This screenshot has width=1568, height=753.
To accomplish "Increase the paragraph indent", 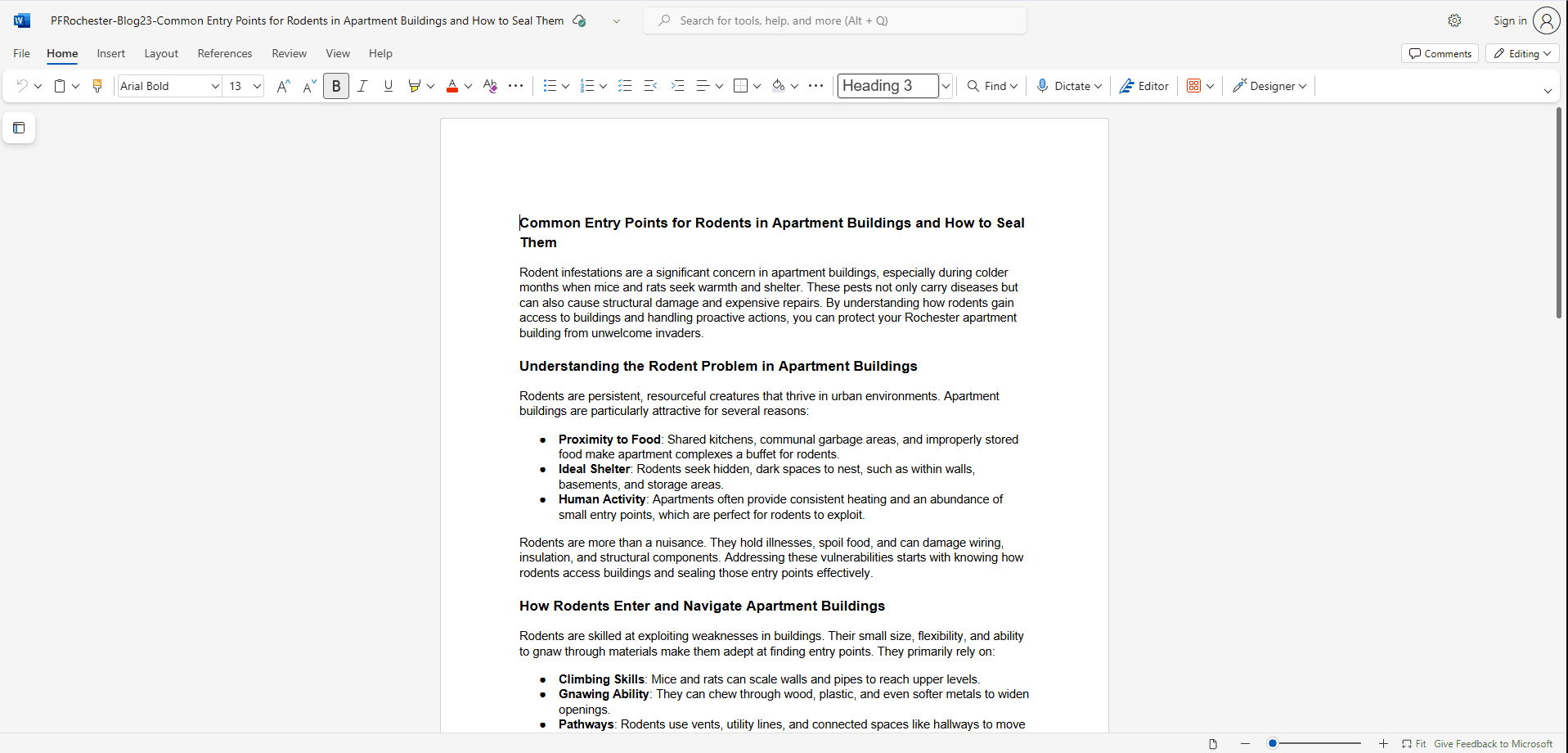I will tap(677, 86).
